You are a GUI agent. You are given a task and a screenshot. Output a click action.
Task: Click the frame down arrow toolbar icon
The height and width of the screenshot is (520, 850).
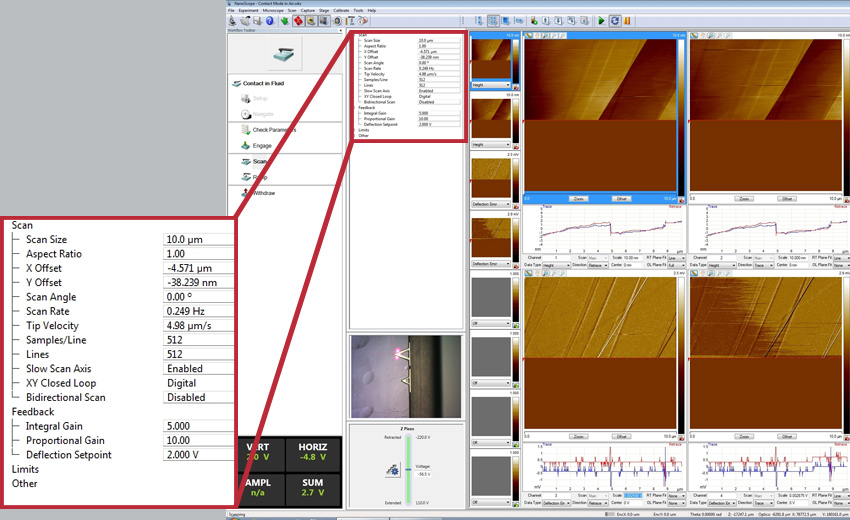pos(558,21)
